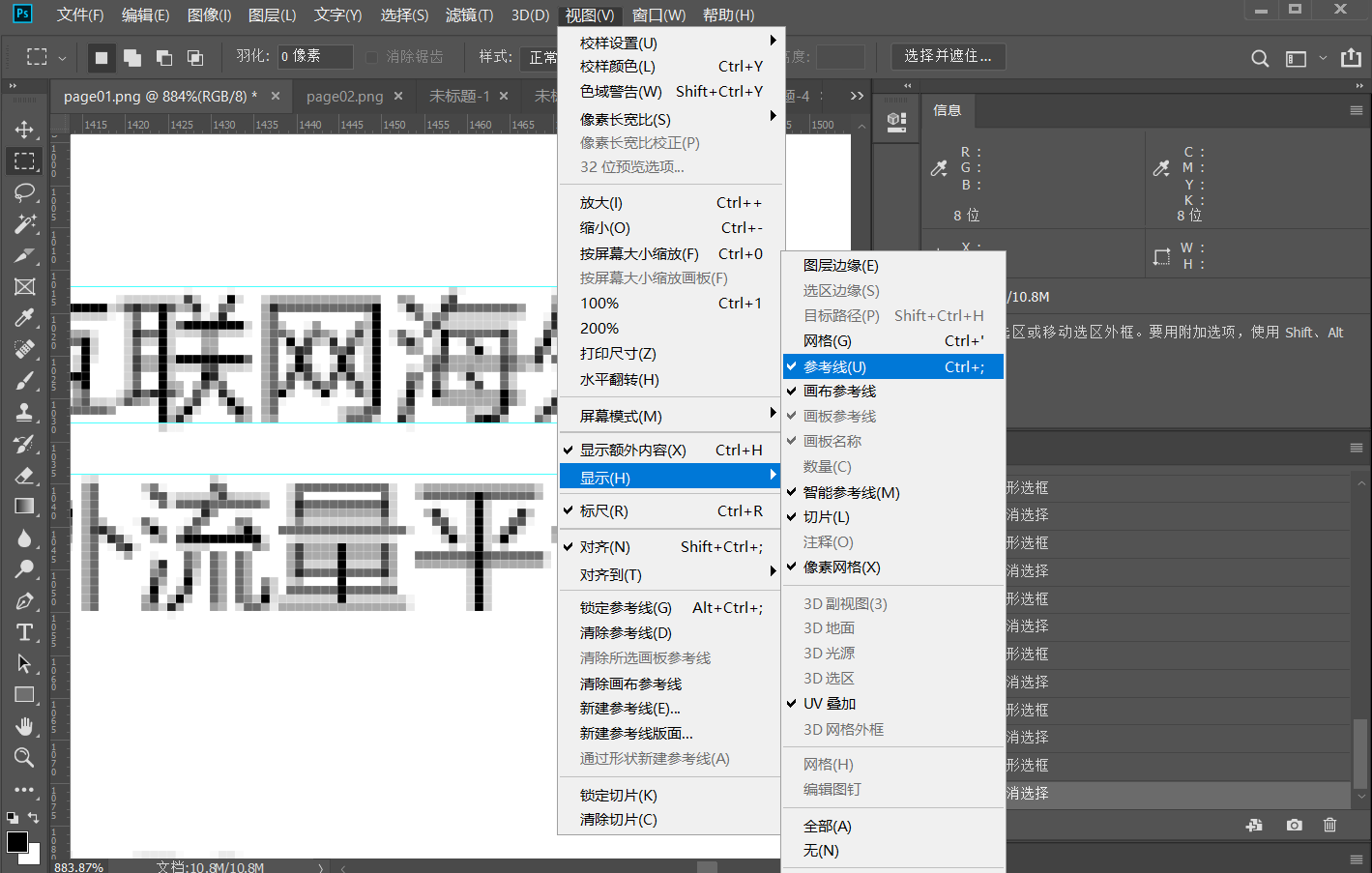Expand the 屏幕模式(M) submenu

pos(670,416)
